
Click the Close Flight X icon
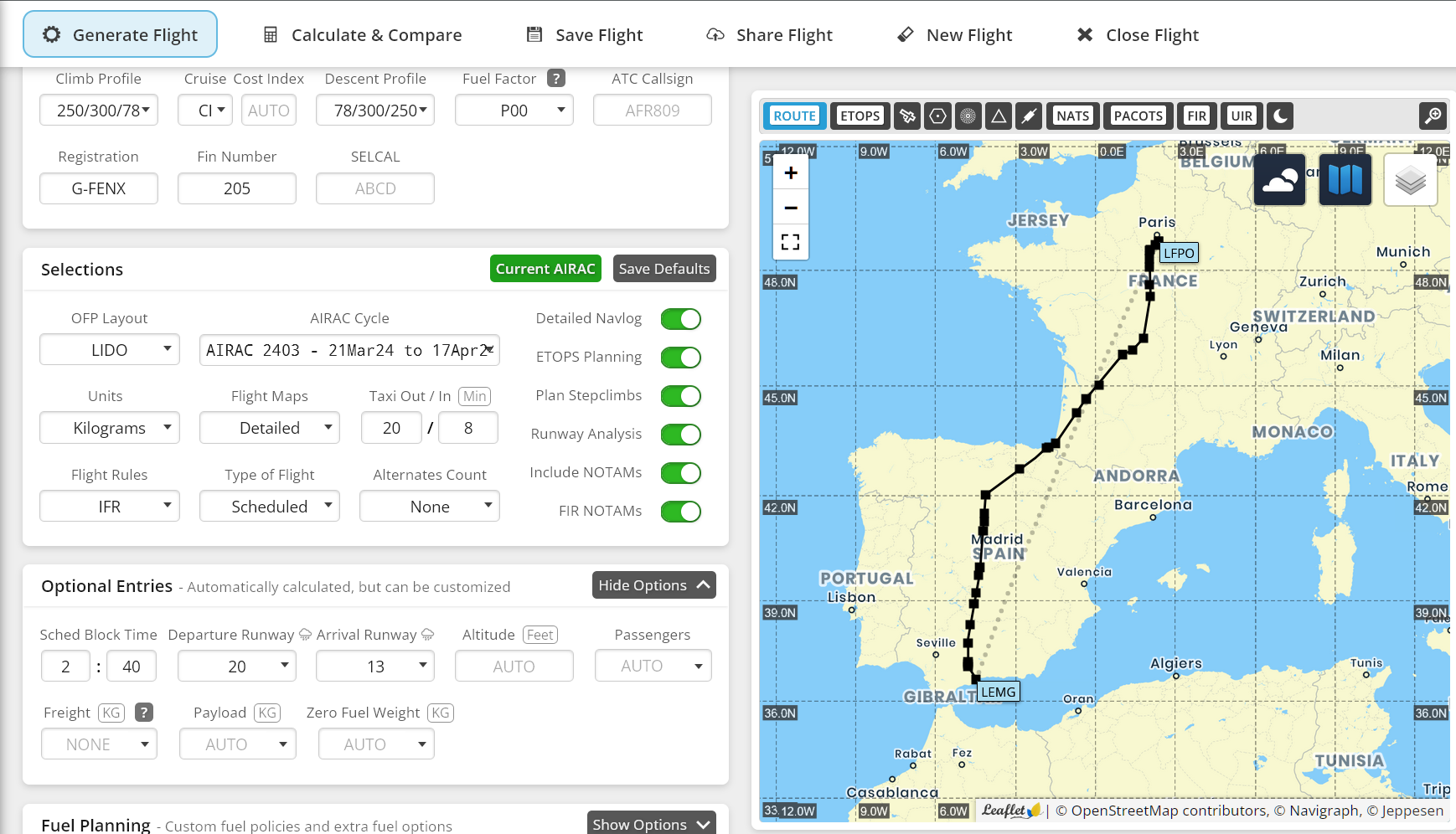coord(1085,34)
